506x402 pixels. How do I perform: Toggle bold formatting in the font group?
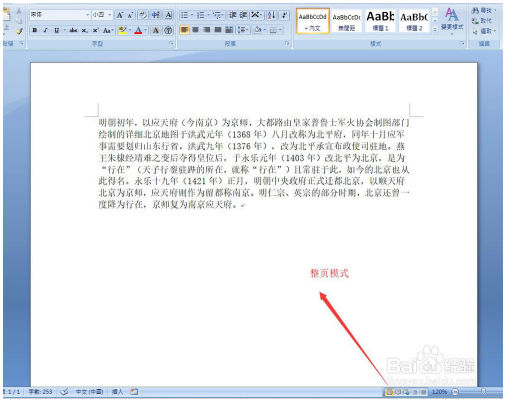(35, 30)
